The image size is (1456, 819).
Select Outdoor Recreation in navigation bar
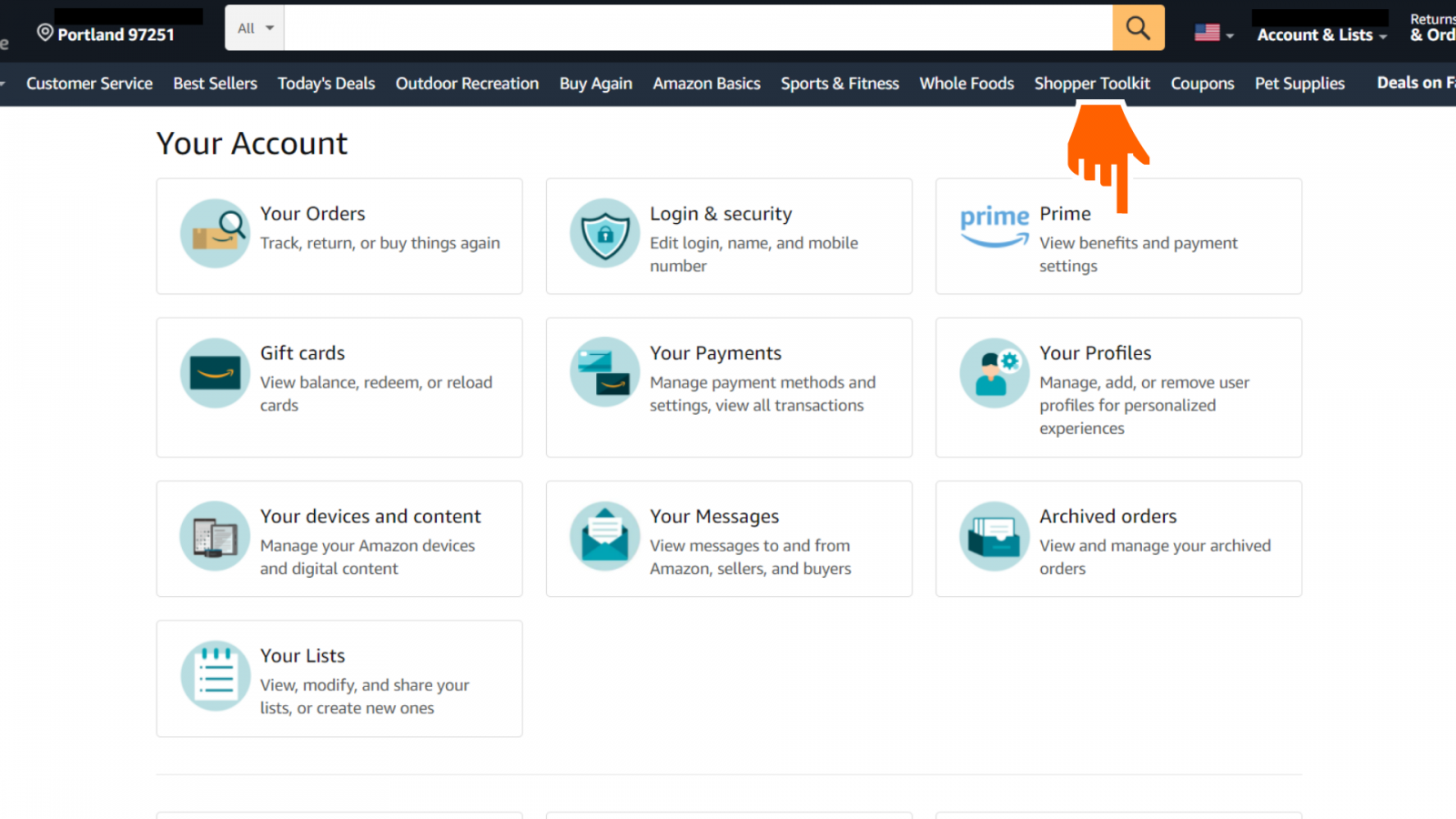tap(467, 83)
